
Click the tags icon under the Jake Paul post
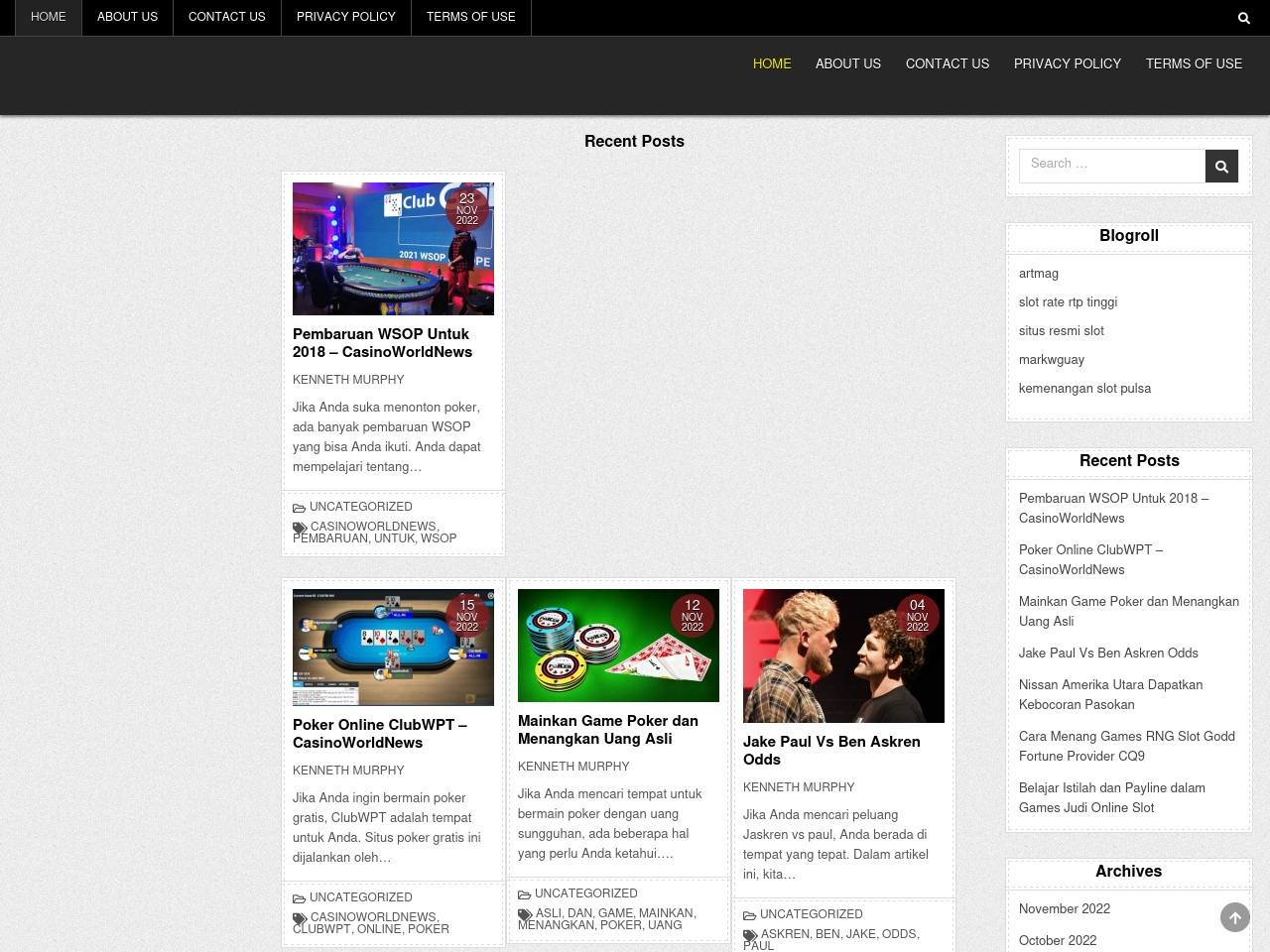click(750, 935)
